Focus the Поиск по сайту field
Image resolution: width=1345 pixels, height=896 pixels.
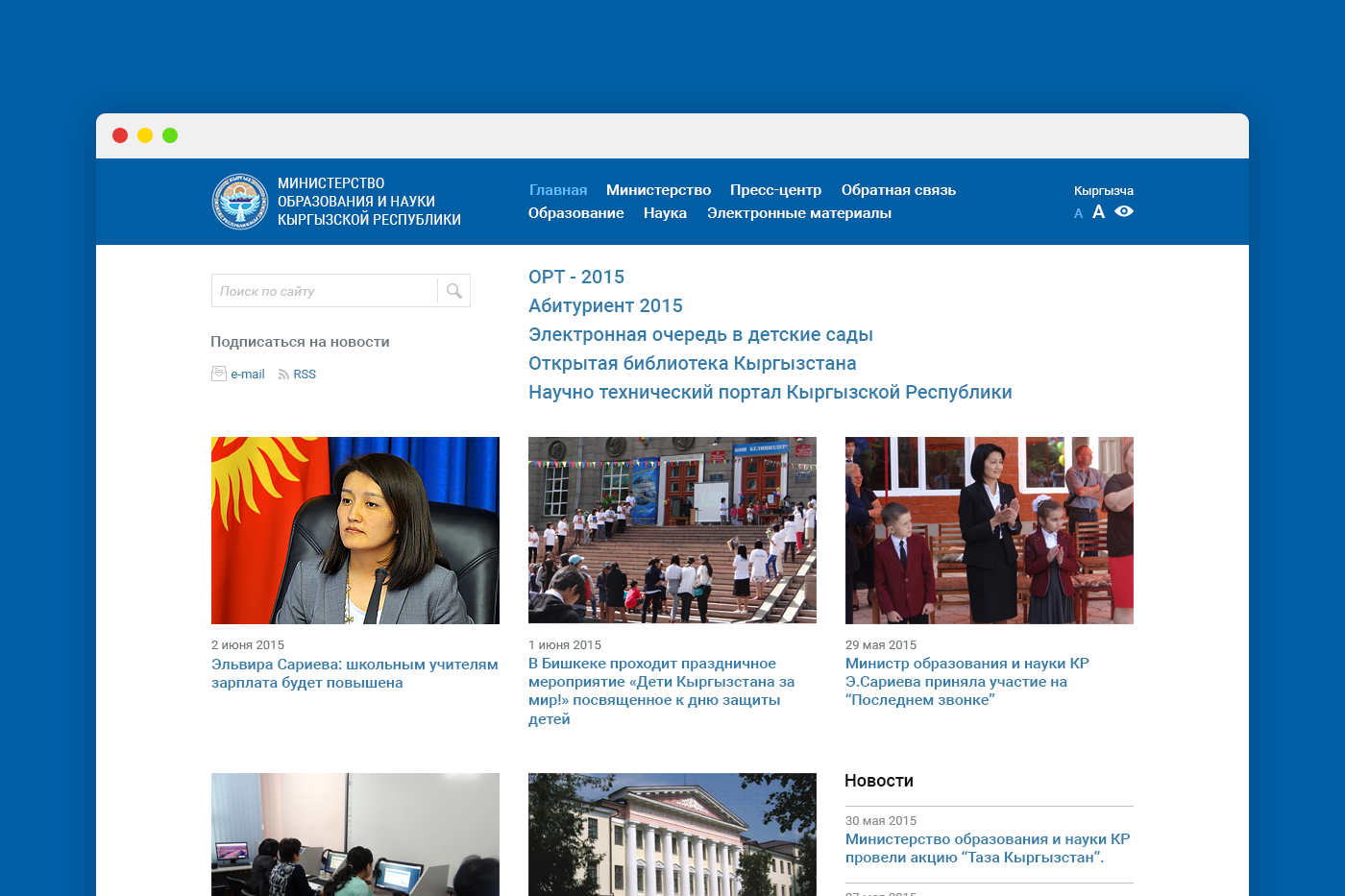[x=325, y=291]
